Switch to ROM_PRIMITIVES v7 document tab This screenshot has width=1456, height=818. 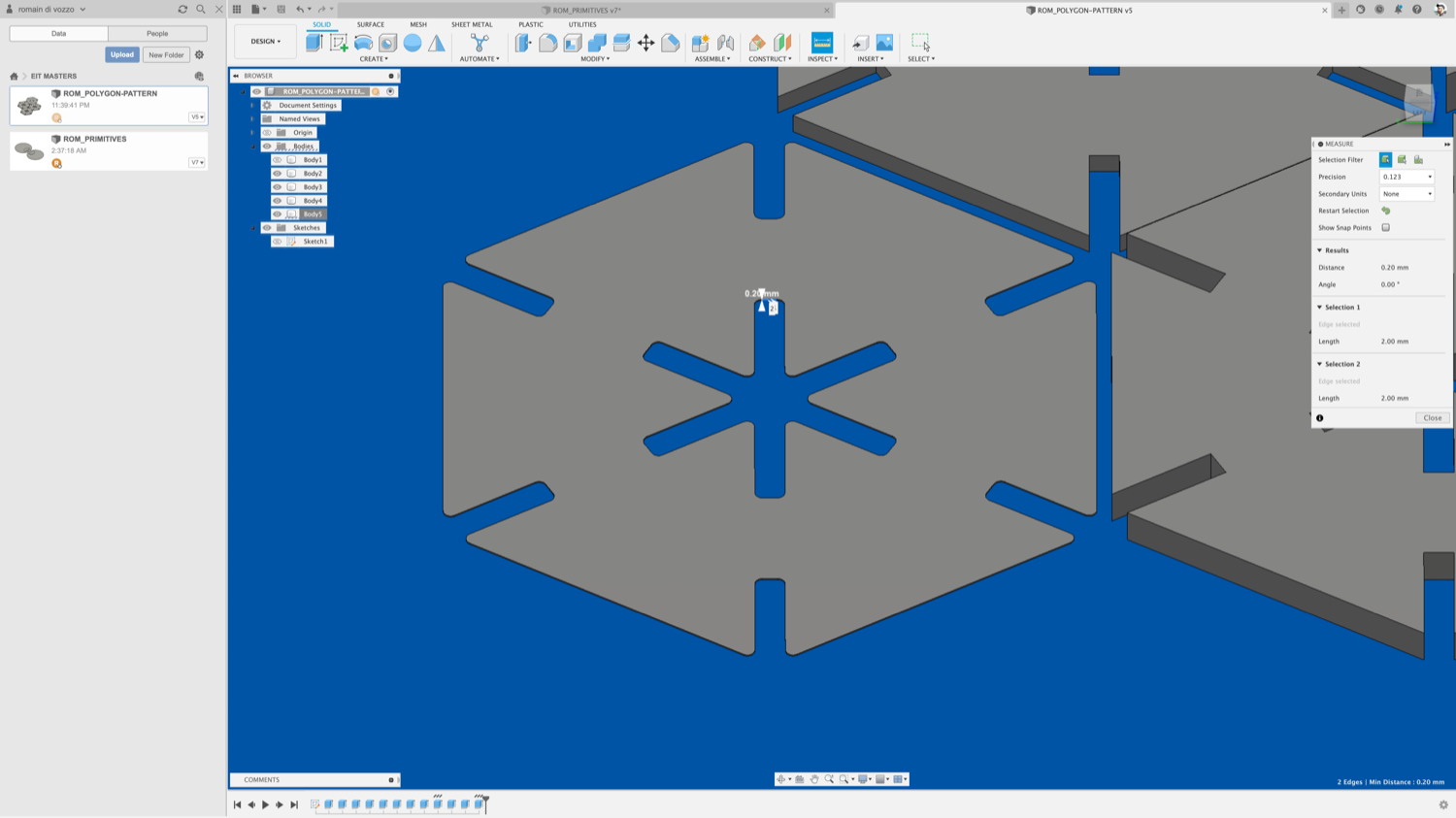586,10
